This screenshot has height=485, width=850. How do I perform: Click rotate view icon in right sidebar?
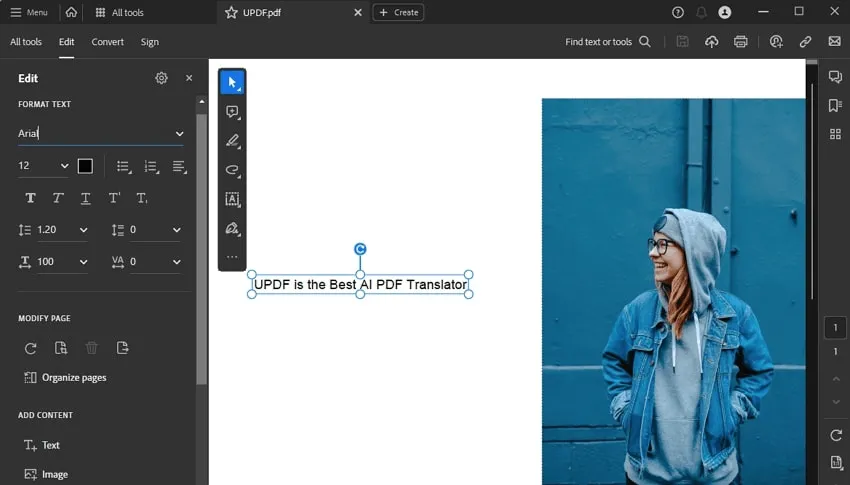click(x=835, y=435)
